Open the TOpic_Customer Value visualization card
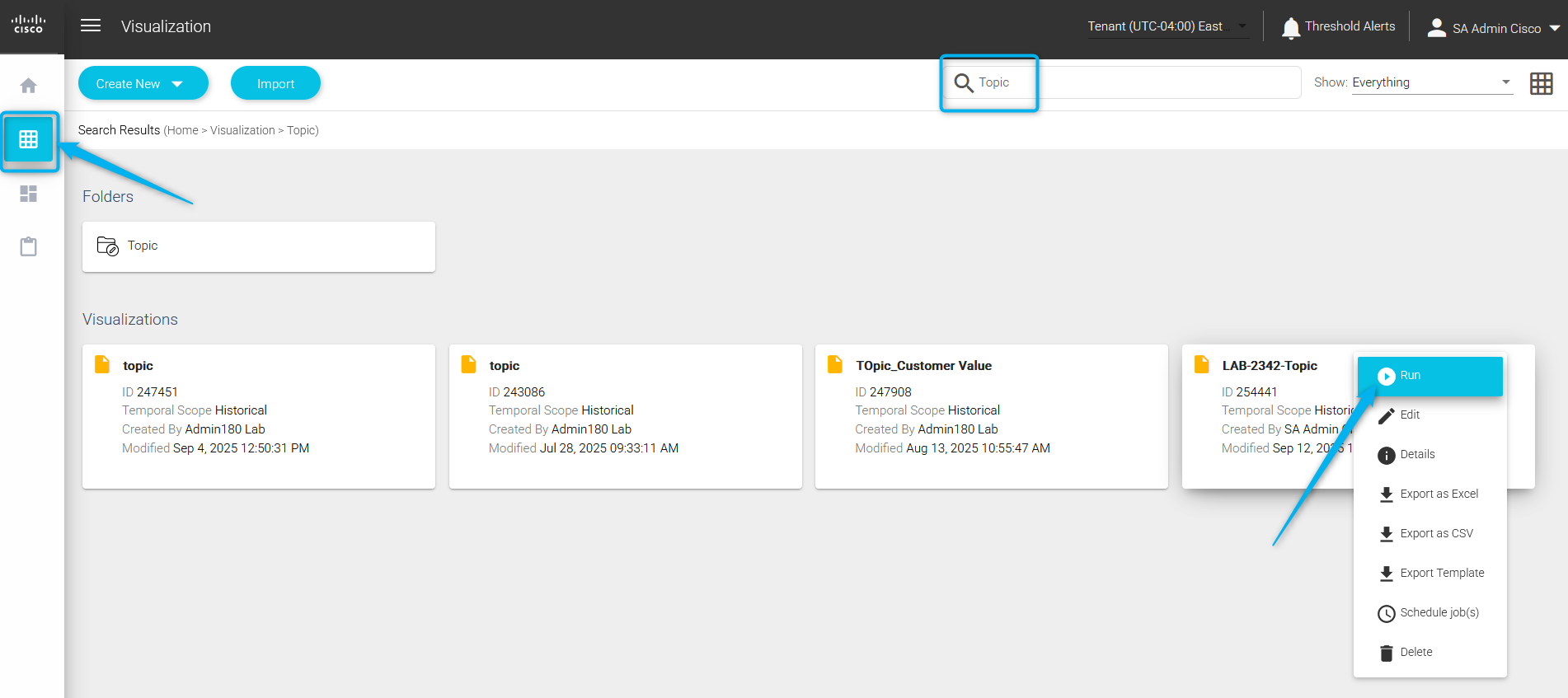 pos(990,416)
